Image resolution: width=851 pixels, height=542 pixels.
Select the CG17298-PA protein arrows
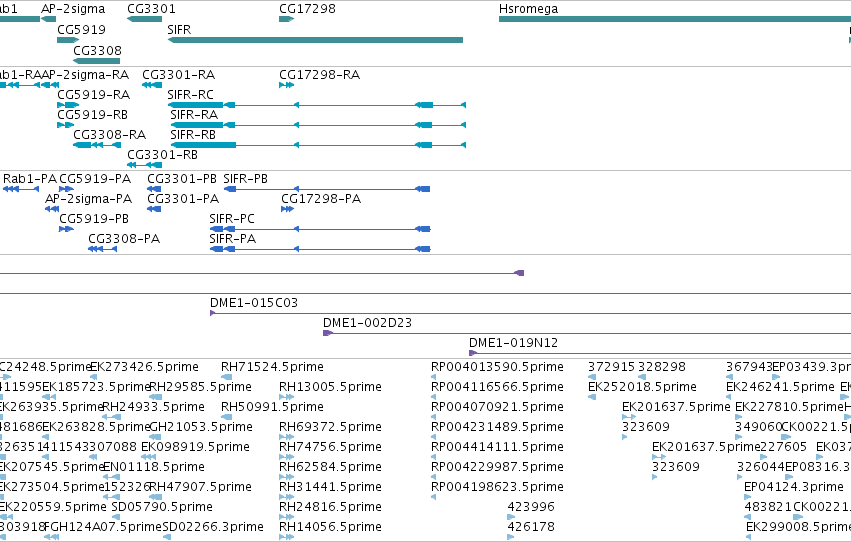point(288,209)
